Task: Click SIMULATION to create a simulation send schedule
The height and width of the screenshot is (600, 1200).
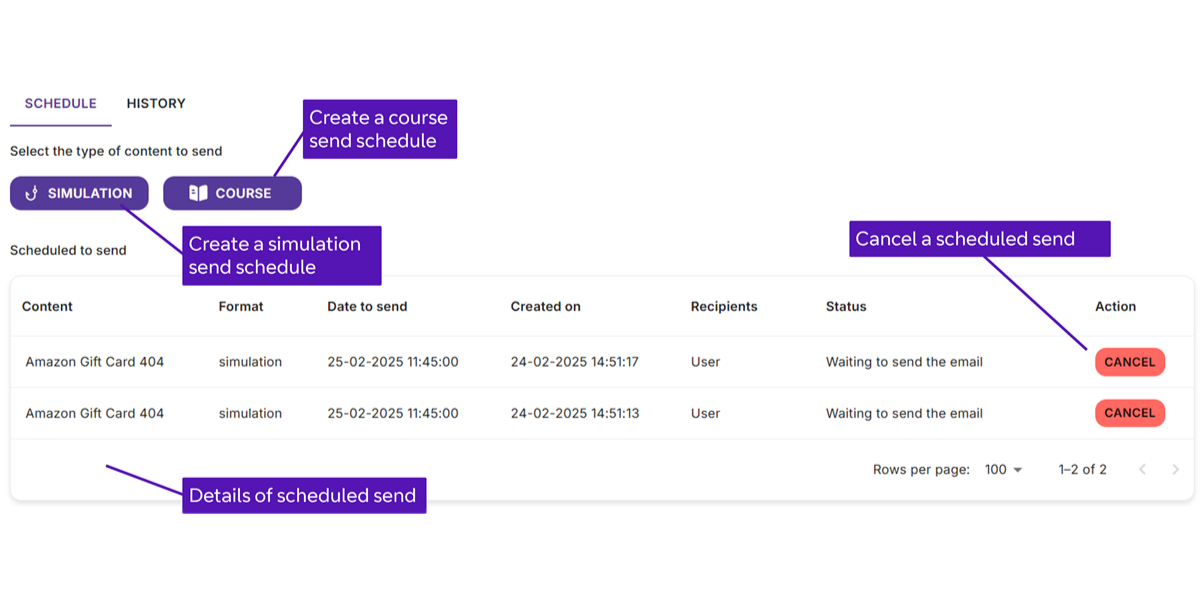Action: 79,193
